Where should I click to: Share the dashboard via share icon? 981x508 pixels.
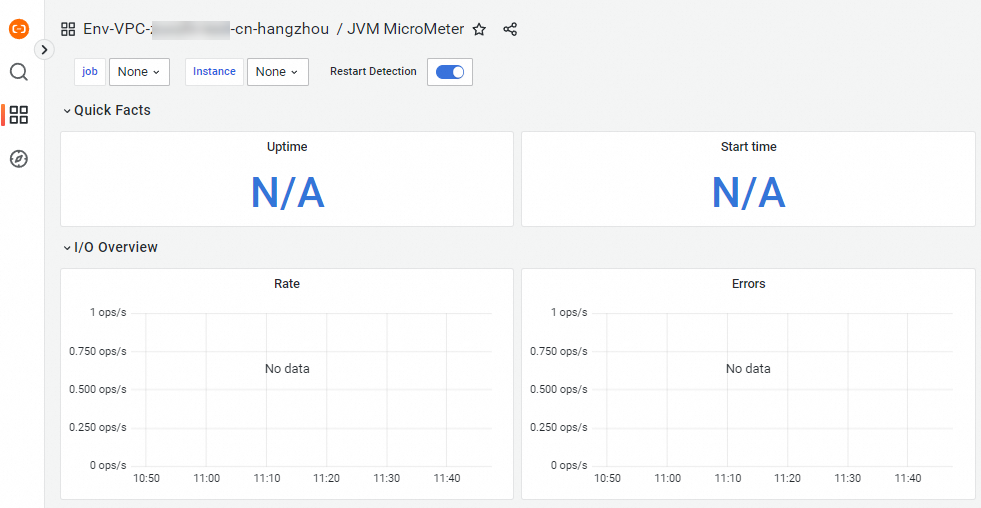pyautogui.click(x=510, y=30)
